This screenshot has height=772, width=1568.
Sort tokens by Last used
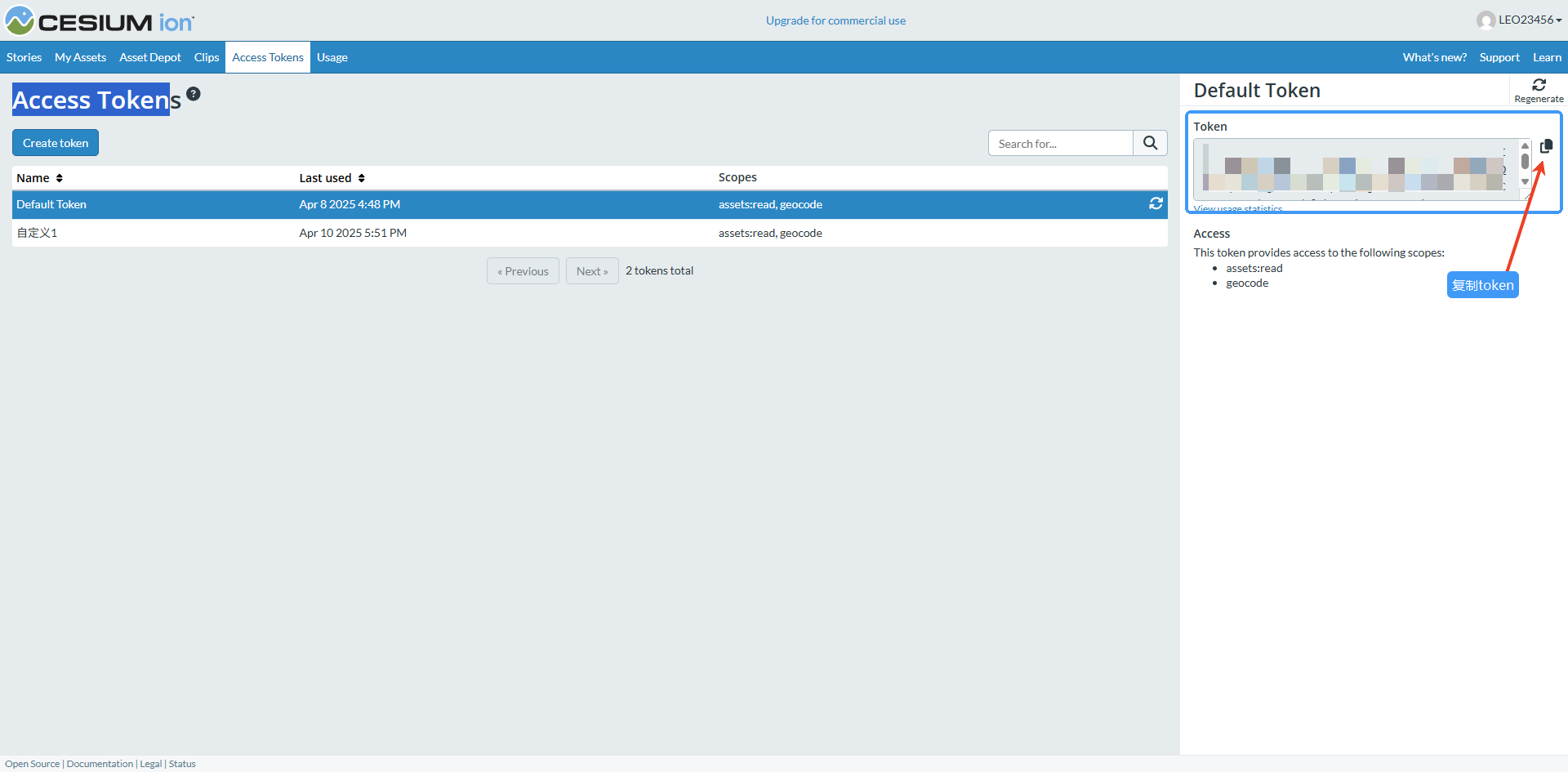(x=332, y=178)
